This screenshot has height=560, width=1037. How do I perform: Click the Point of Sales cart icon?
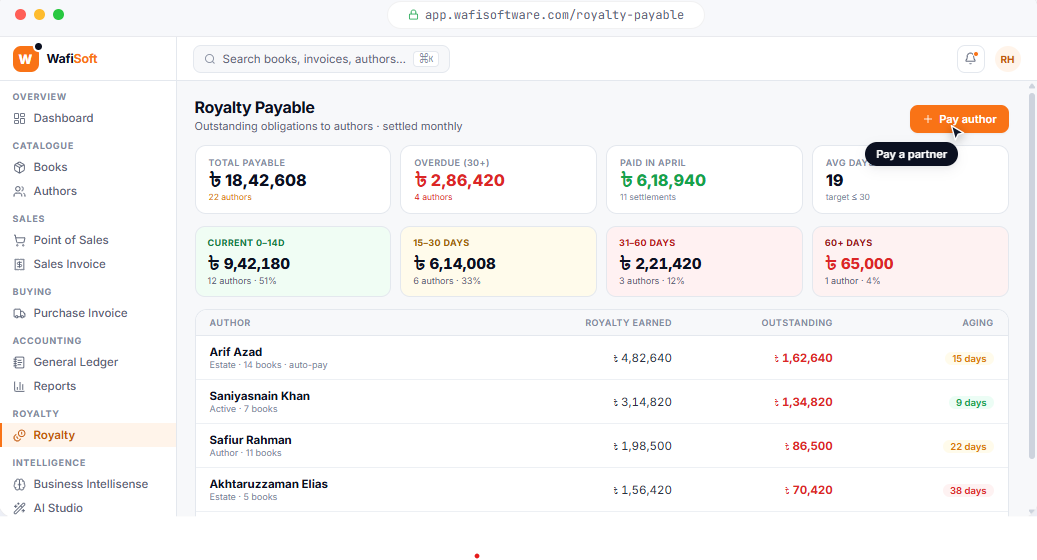19,240
